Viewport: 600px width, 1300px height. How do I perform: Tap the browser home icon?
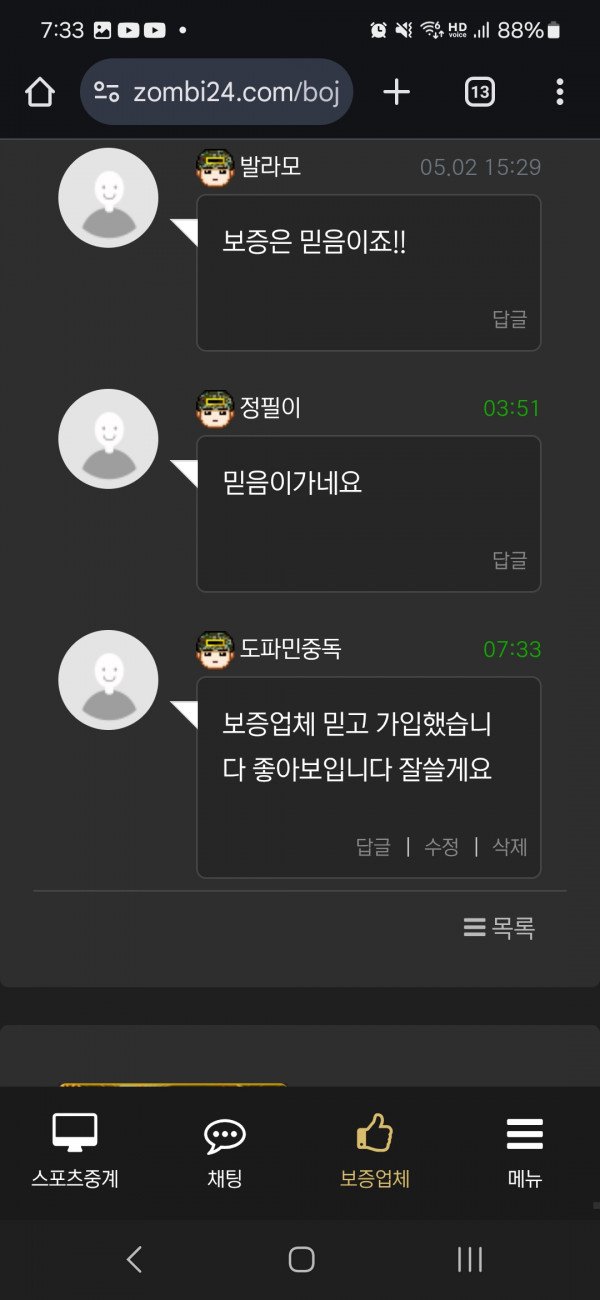pos(39,93)
